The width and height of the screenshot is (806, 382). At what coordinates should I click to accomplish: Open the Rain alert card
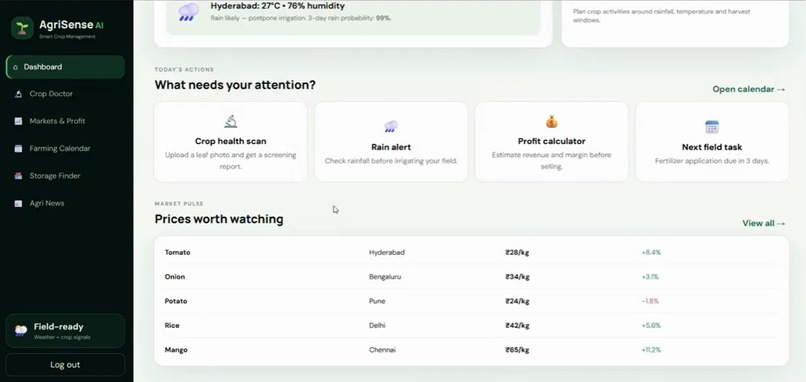click(x=391, y=142)
